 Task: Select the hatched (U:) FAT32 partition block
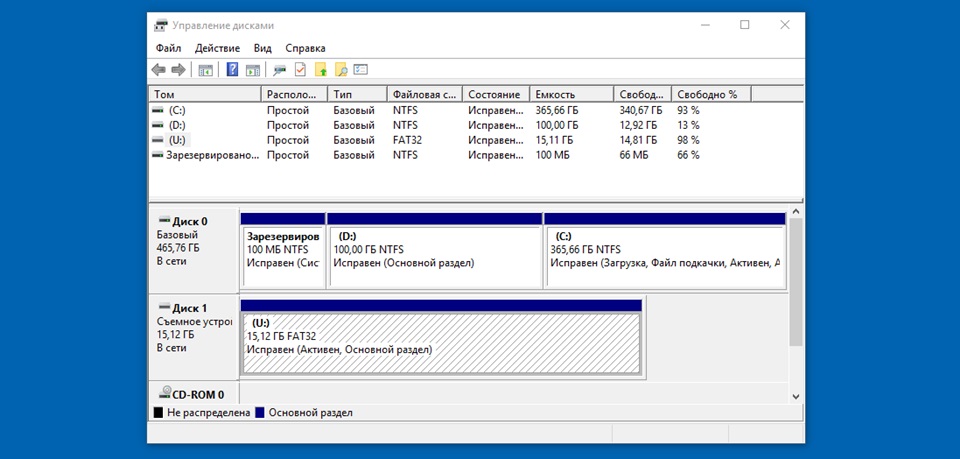440,343
